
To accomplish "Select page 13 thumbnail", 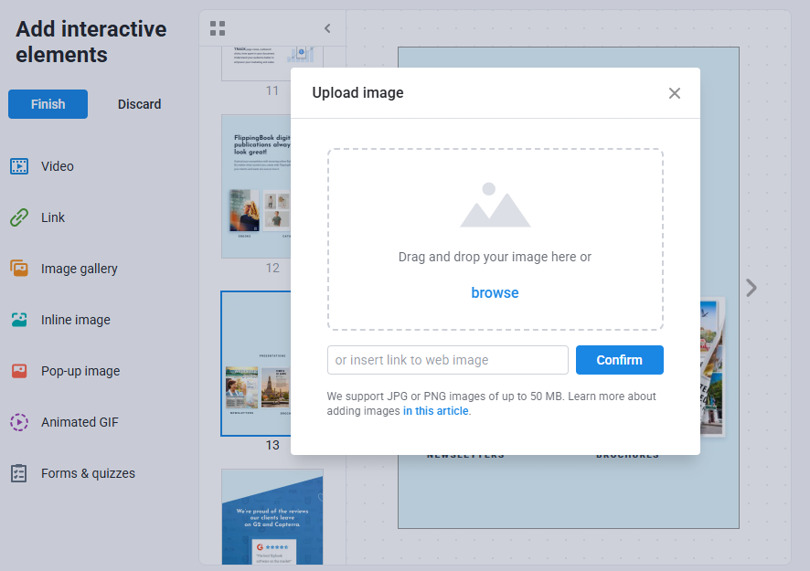I will click(256, 364).
